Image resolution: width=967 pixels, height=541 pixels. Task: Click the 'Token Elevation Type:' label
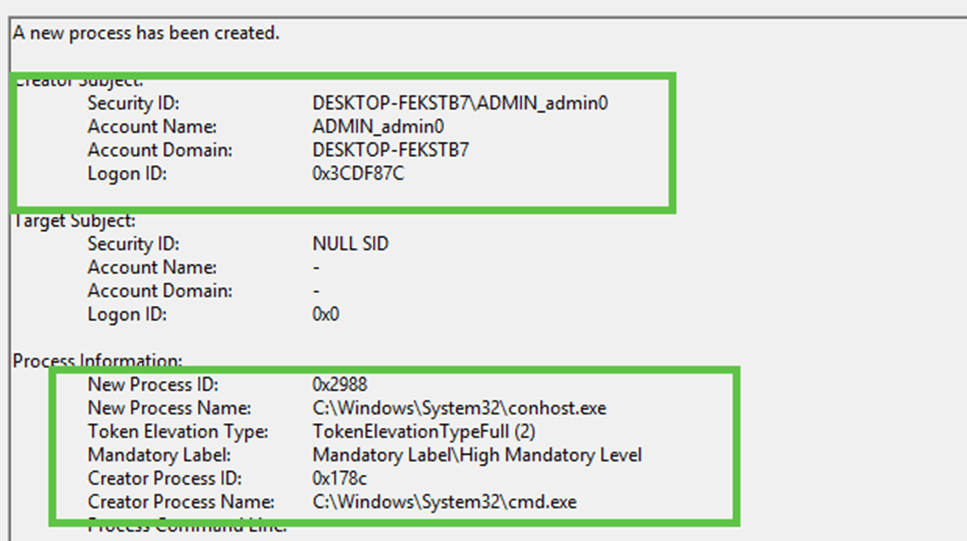[178, 431]
